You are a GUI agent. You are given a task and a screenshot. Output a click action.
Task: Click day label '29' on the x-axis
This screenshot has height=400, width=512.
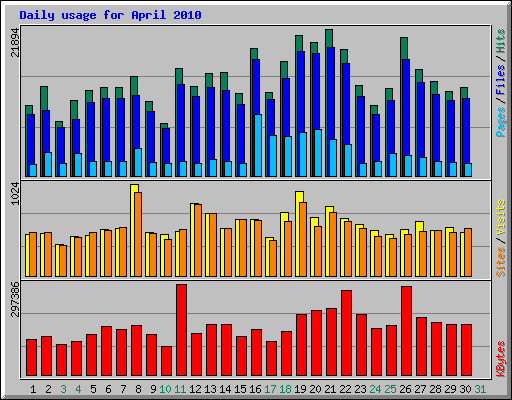point(450,389)
